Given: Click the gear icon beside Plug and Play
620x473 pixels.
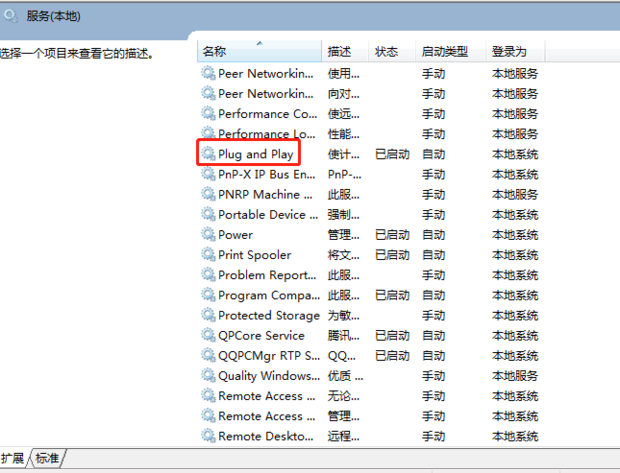Looking at the screenshot, I should click(208, 153).
